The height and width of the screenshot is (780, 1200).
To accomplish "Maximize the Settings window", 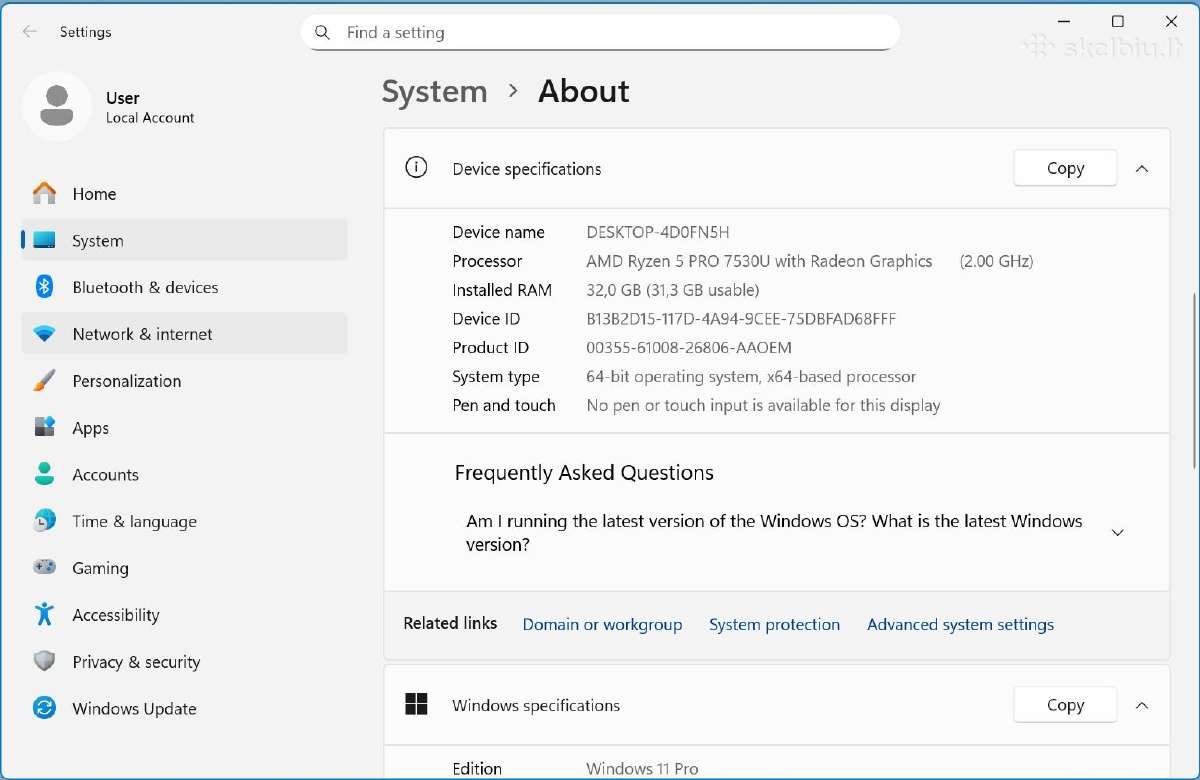I will click(x=1118, y=21).
